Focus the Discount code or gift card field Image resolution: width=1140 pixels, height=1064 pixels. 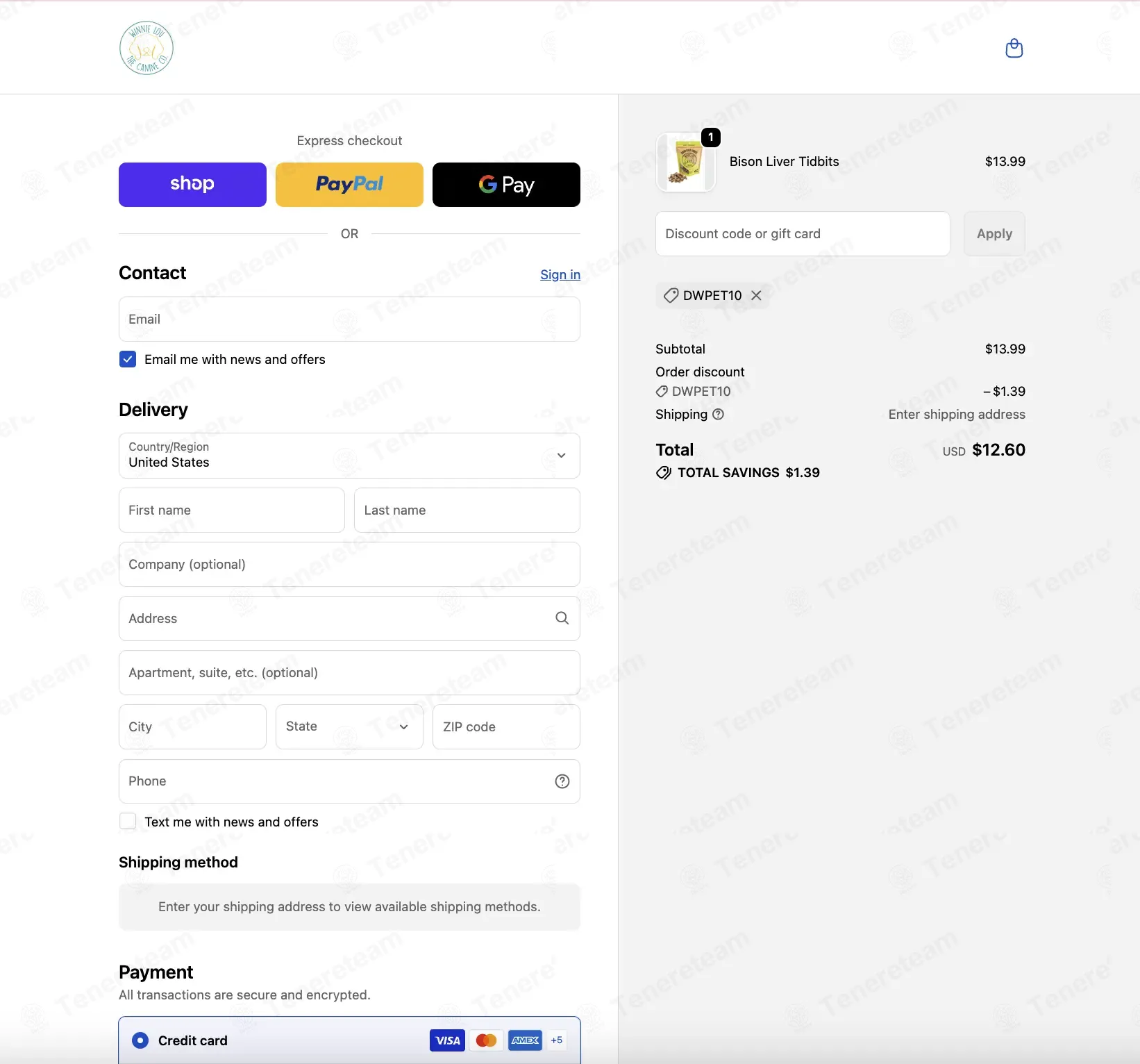click(803, 234)
